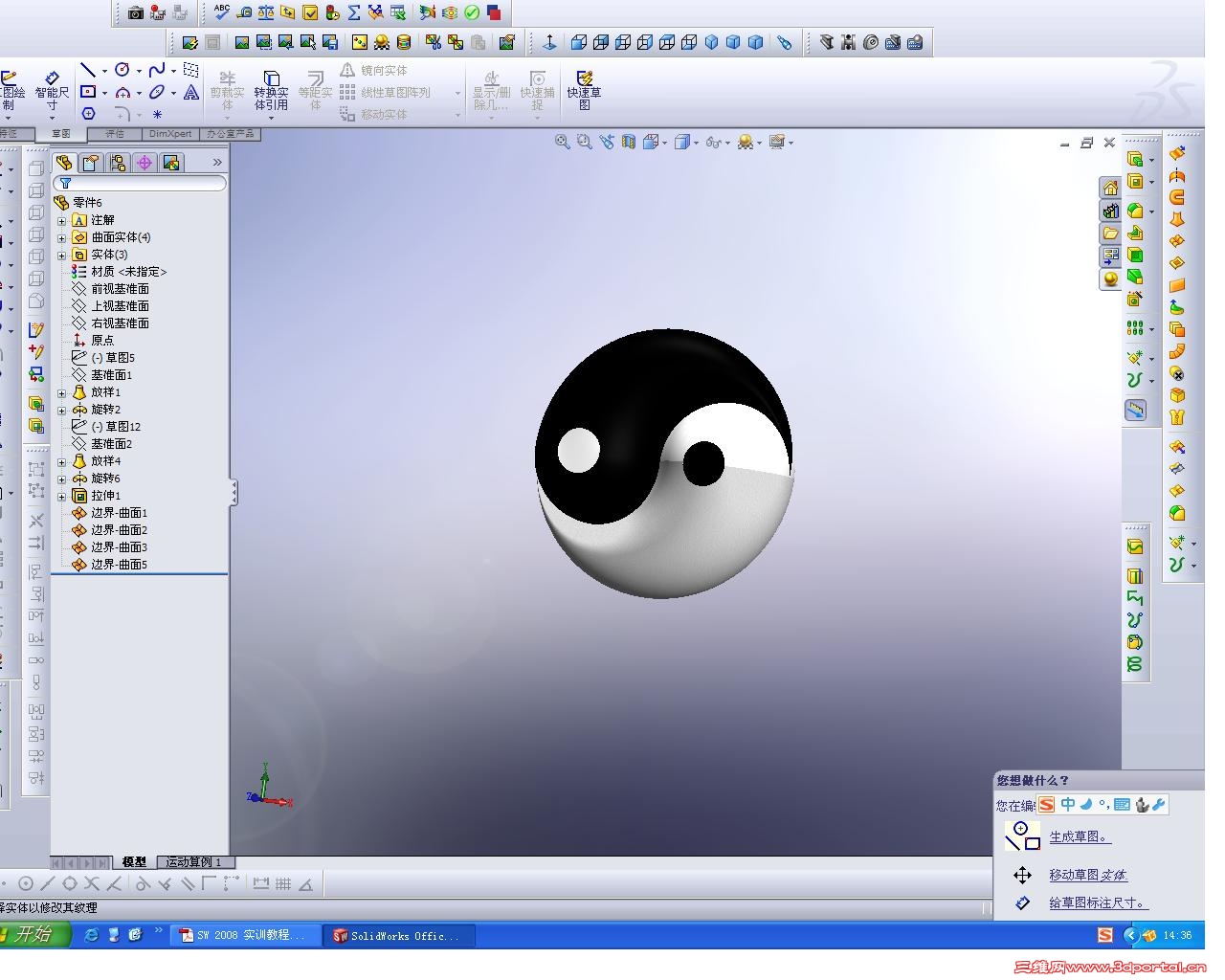Image resolution: width=1225 pixels, height=980 pixels.
Task: Expand the FeatureManager panel with » chevron
Action: coord(217,163)
